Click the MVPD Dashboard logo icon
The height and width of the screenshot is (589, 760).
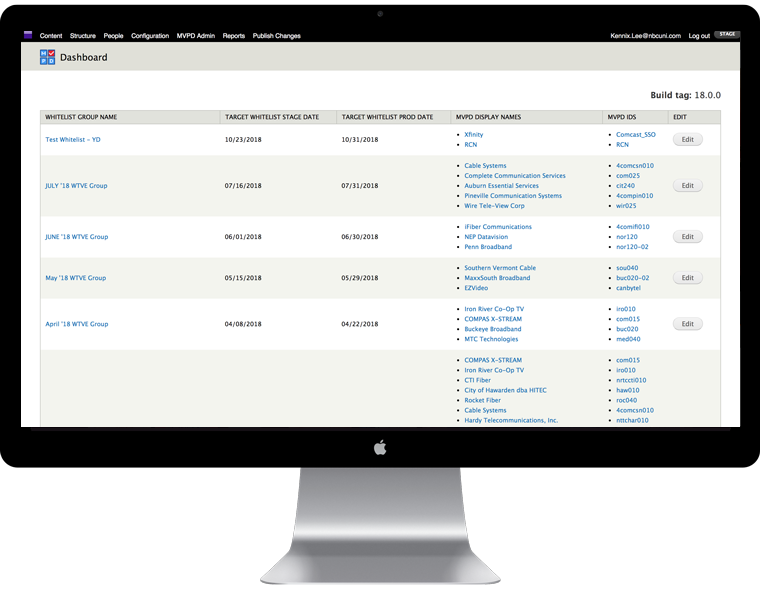[x=47, y=57]
